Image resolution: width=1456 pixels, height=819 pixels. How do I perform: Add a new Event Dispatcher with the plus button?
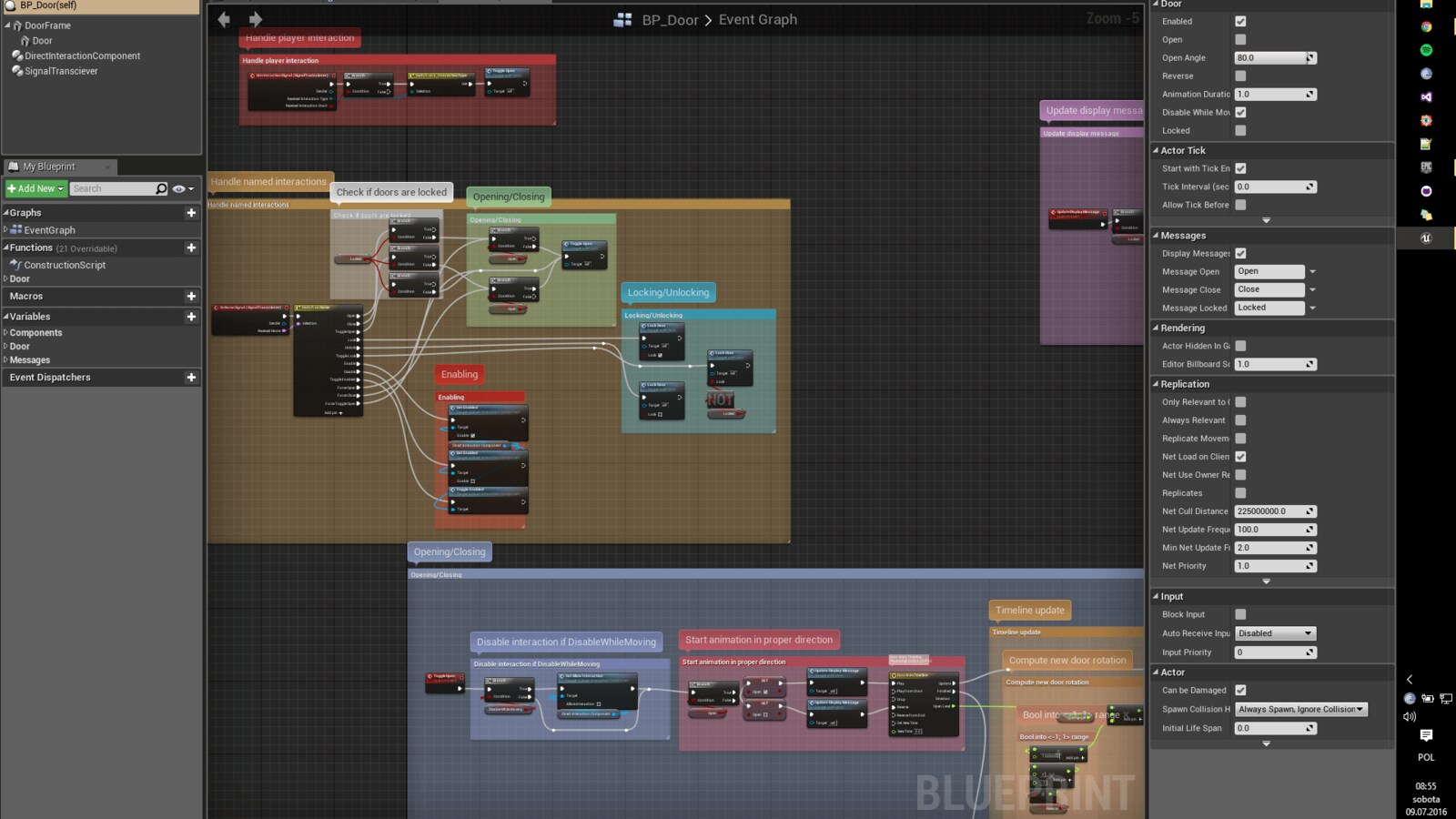(191, 377)
